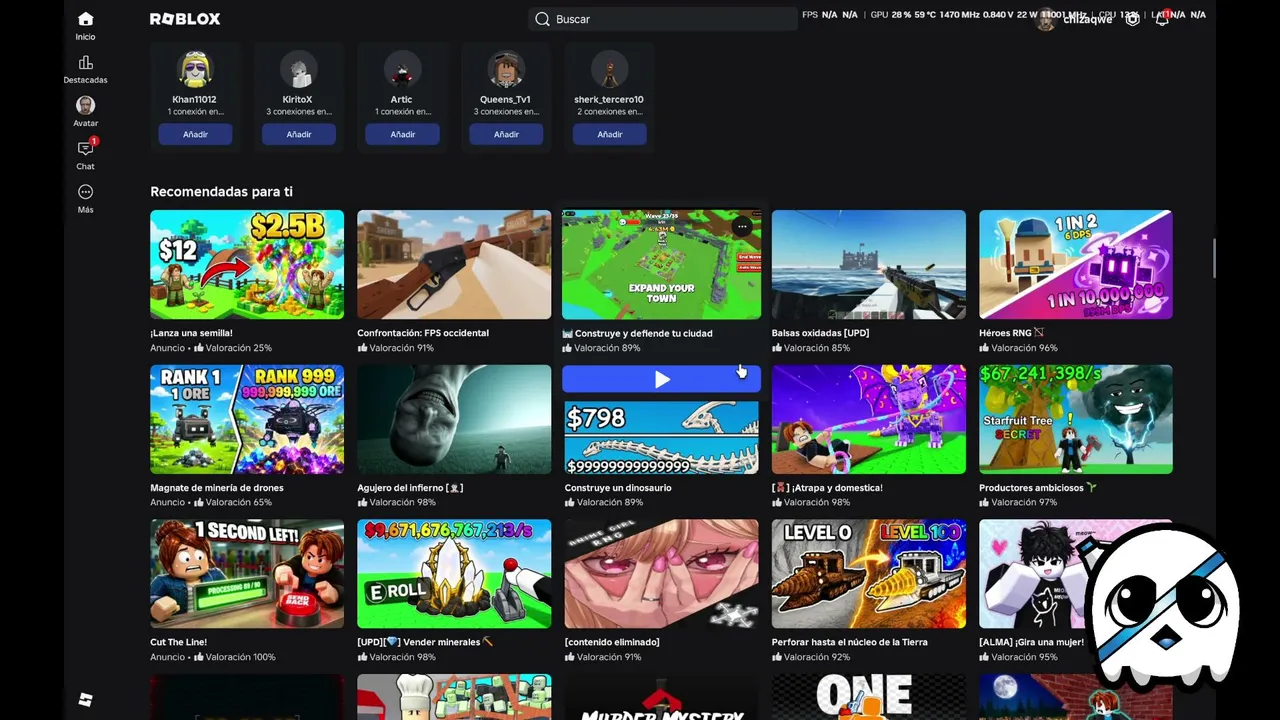Viewport: 1280px width, 720px height.
Task: Click the title "[contenido eliminado]"
Action: (x=612, y=642)
